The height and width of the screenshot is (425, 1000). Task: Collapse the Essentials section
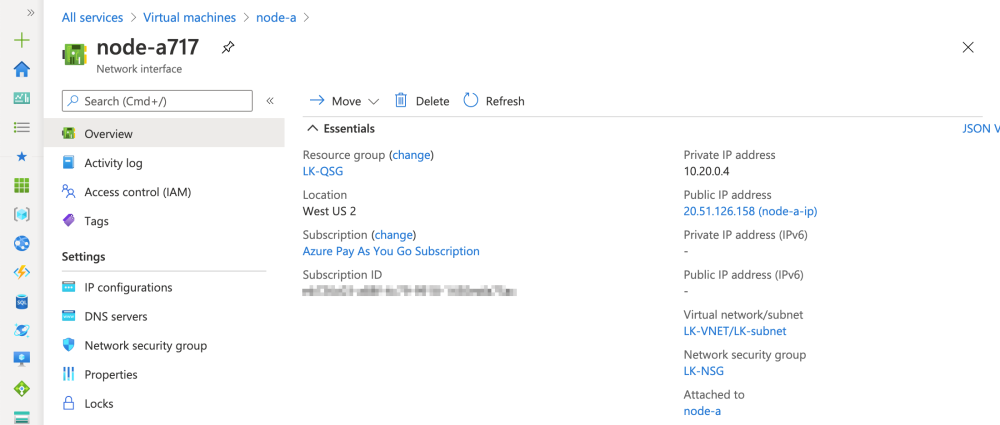(x=313, y=129)
